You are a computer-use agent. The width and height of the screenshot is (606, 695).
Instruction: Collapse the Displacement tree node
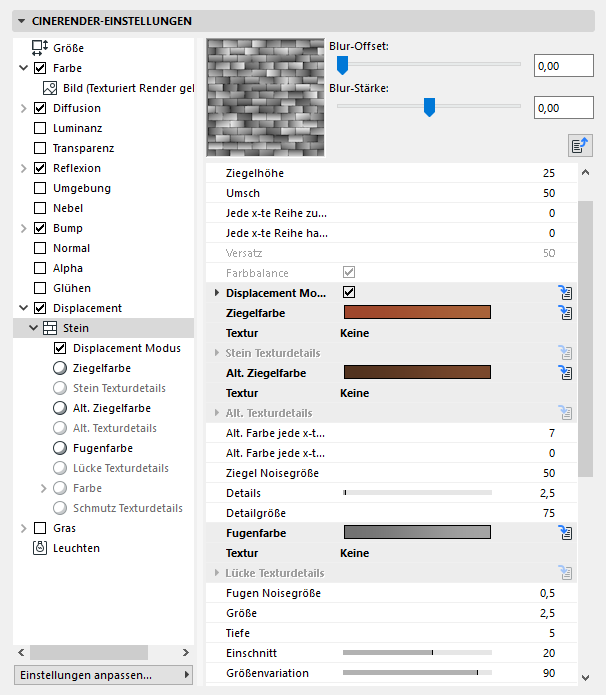click(x=23, y=308)
